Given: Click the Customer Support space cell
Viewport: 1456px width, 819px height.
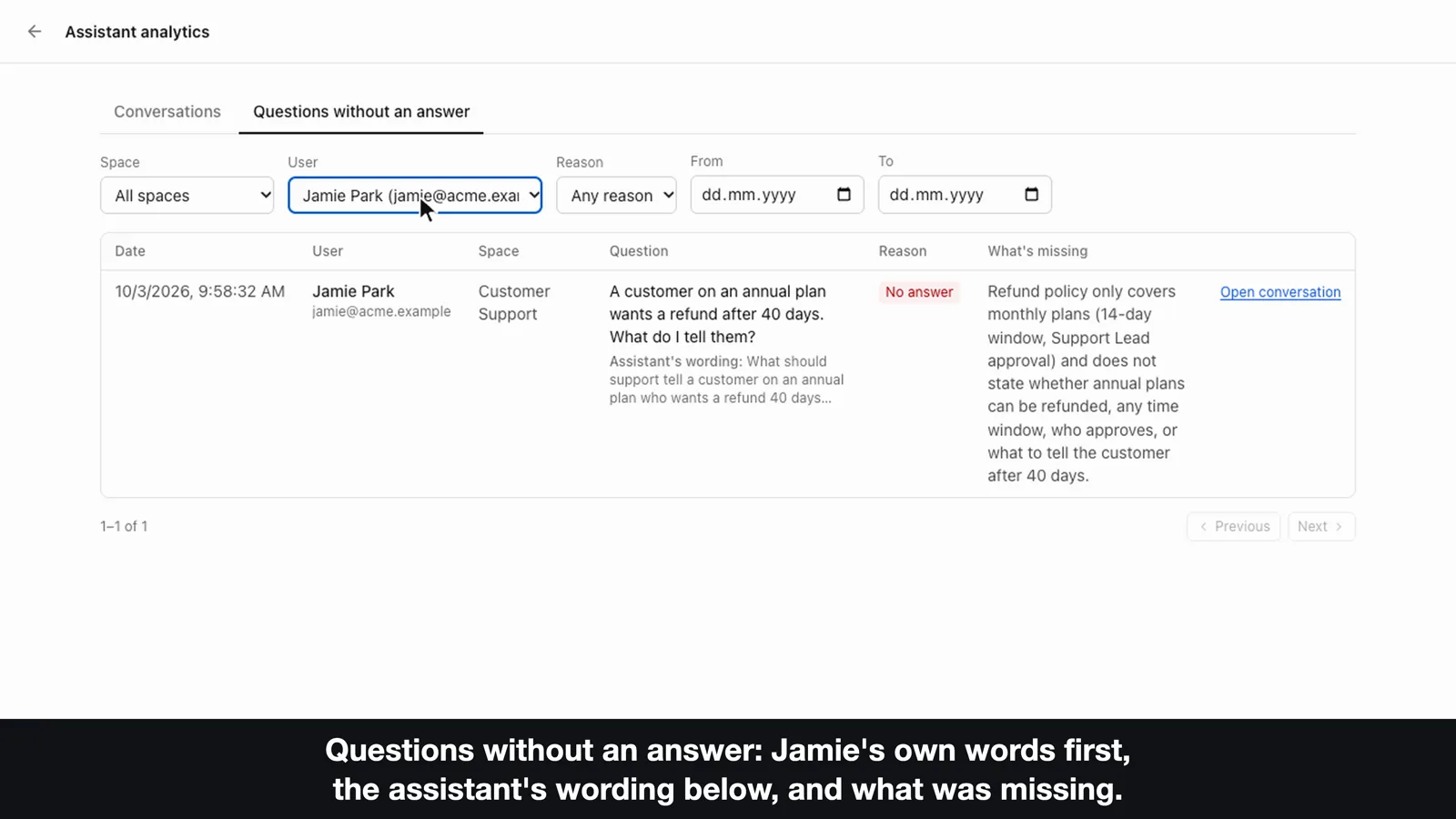Looking at the screenshot, I should click(514, 303).
